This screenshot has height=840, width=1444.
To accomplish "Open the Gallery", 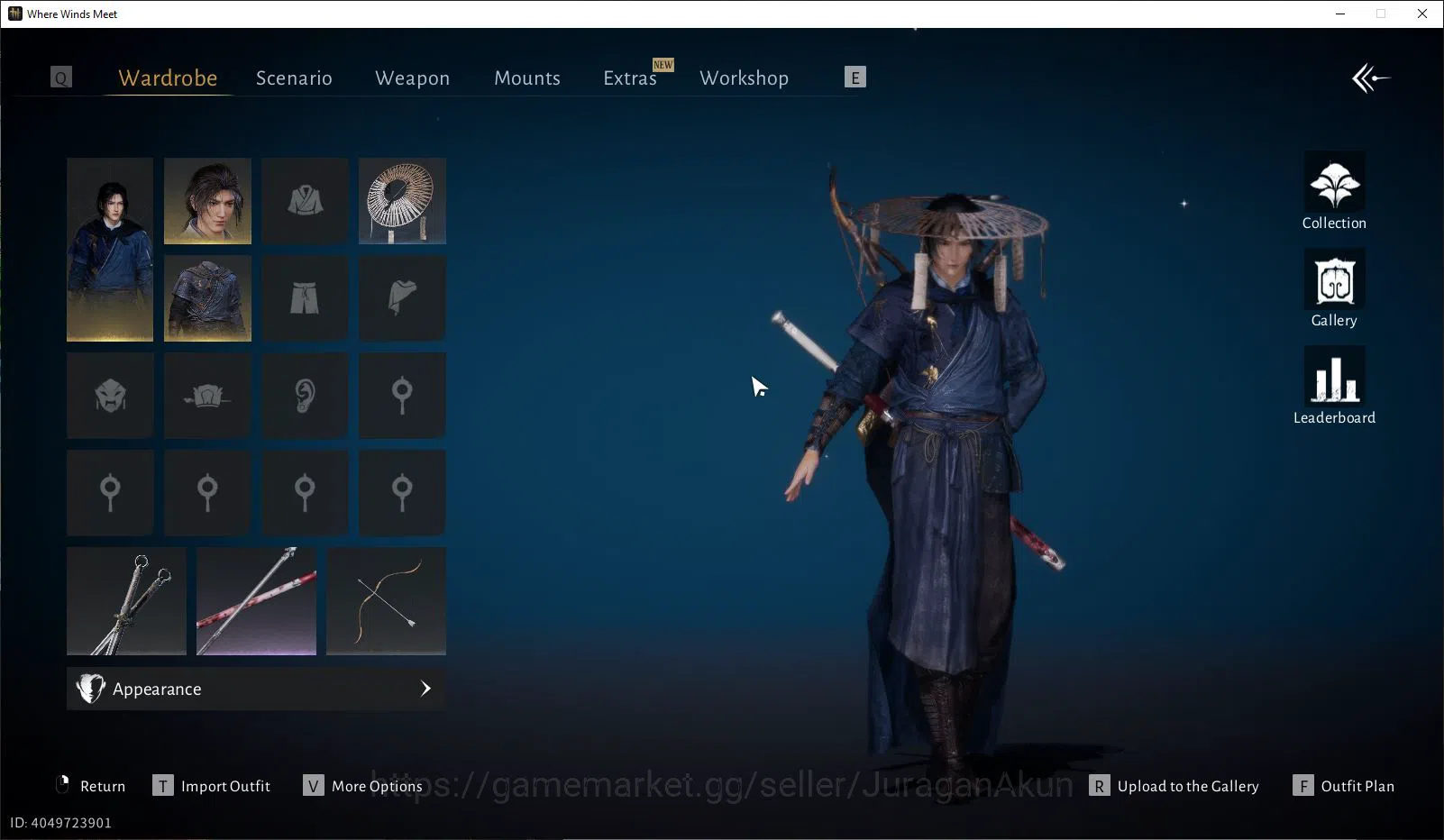I will point(1334,288).
